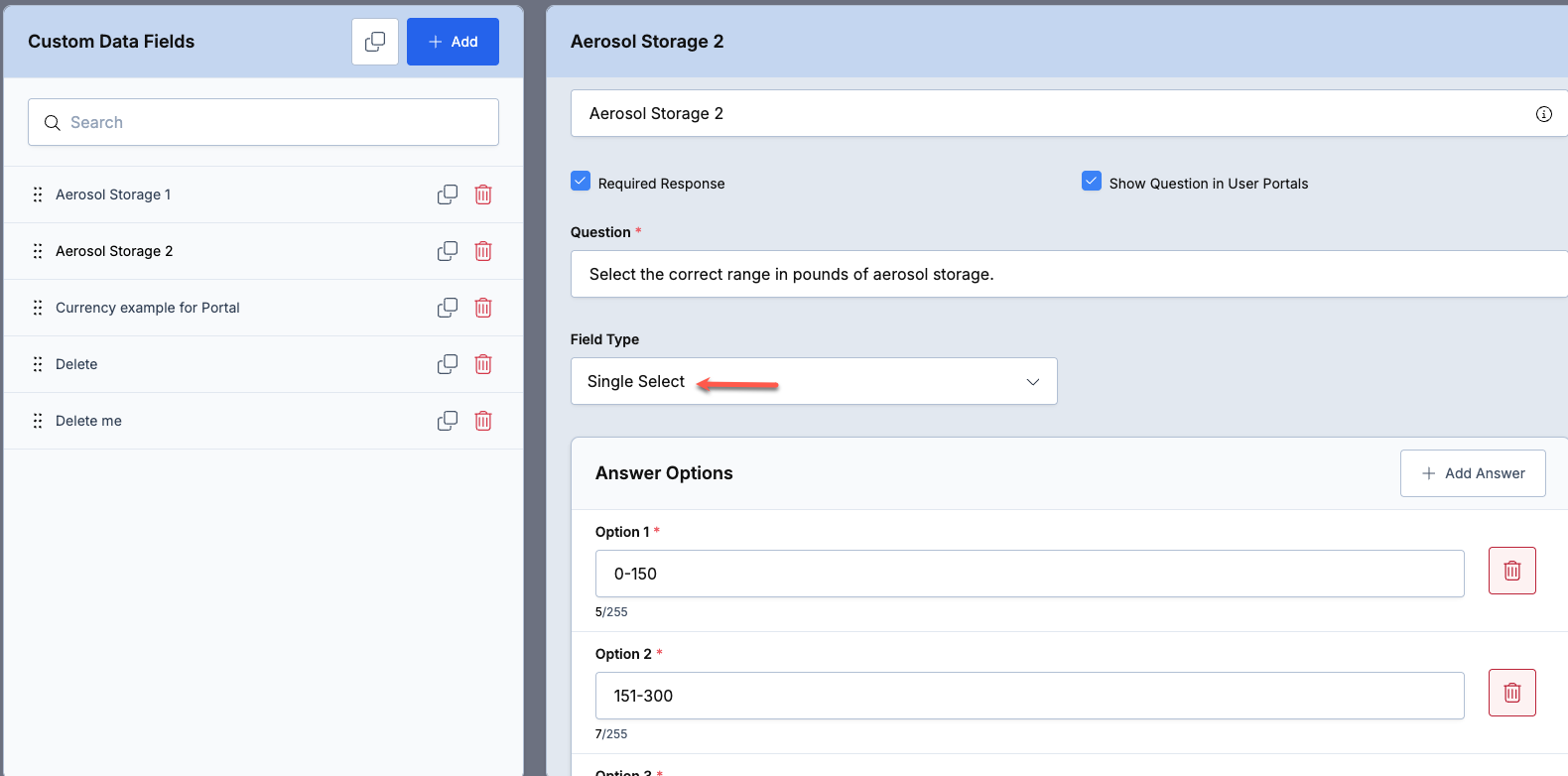Copy the Aerosol Storage 1 field
Screen dimensions: 1568x776
(448, 194)
